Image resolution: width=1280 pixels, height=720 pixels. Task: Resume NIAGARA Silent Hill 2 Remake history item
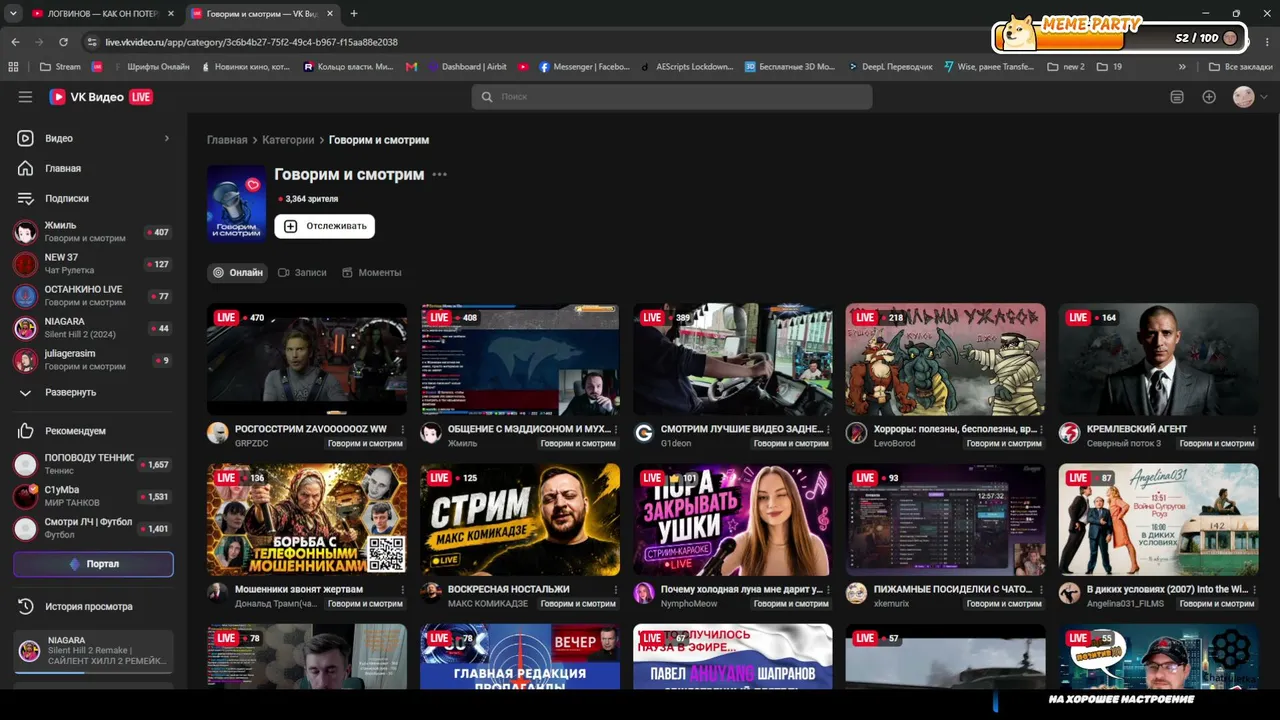tap(93, 653)
